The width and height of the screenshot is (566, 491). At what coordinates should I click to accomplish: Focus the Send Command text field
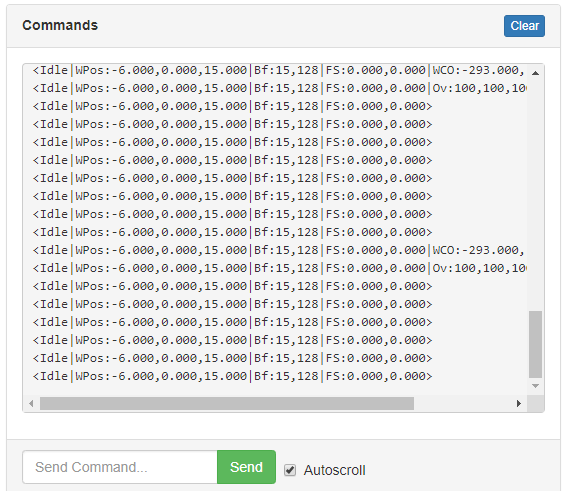(x=120, y=467)
